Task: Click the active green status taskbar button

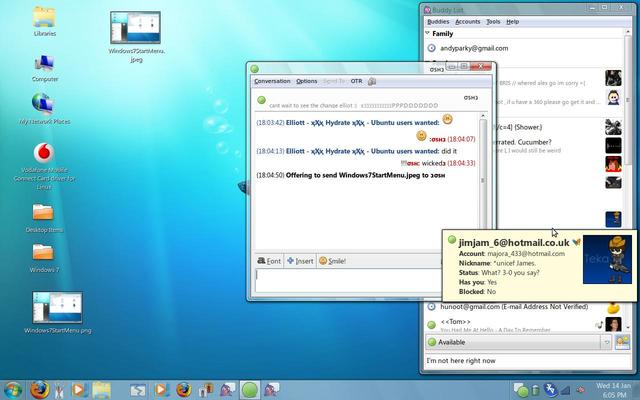Action: tap(250, 390)
